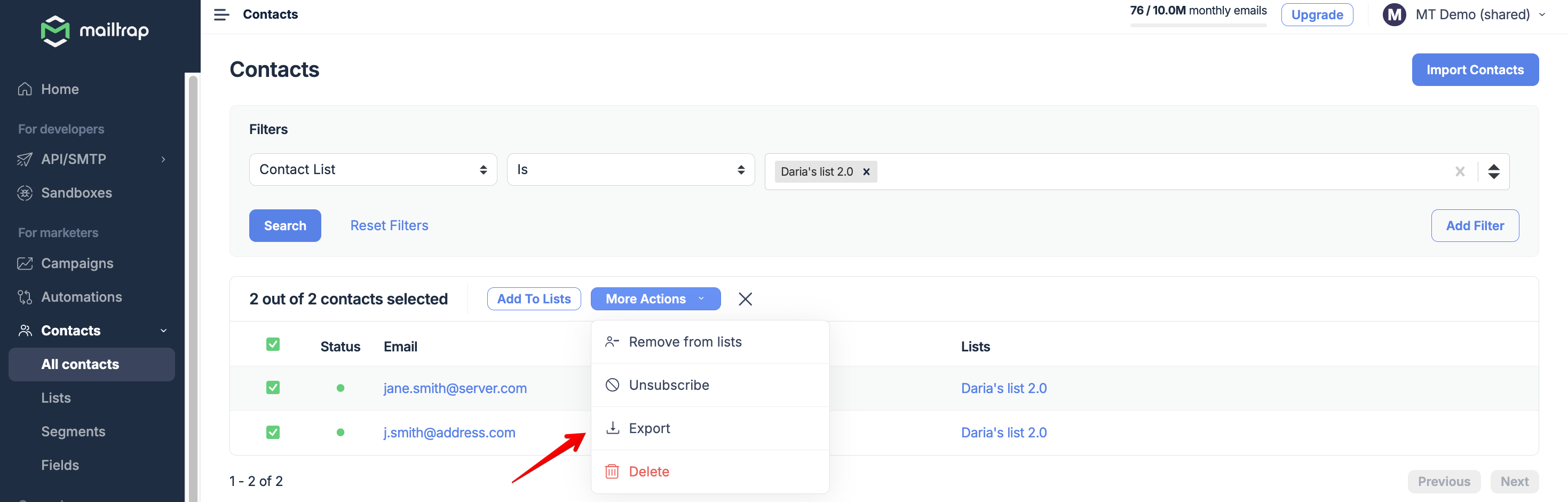Click the monthly emails usage bar

(1197, 25)
